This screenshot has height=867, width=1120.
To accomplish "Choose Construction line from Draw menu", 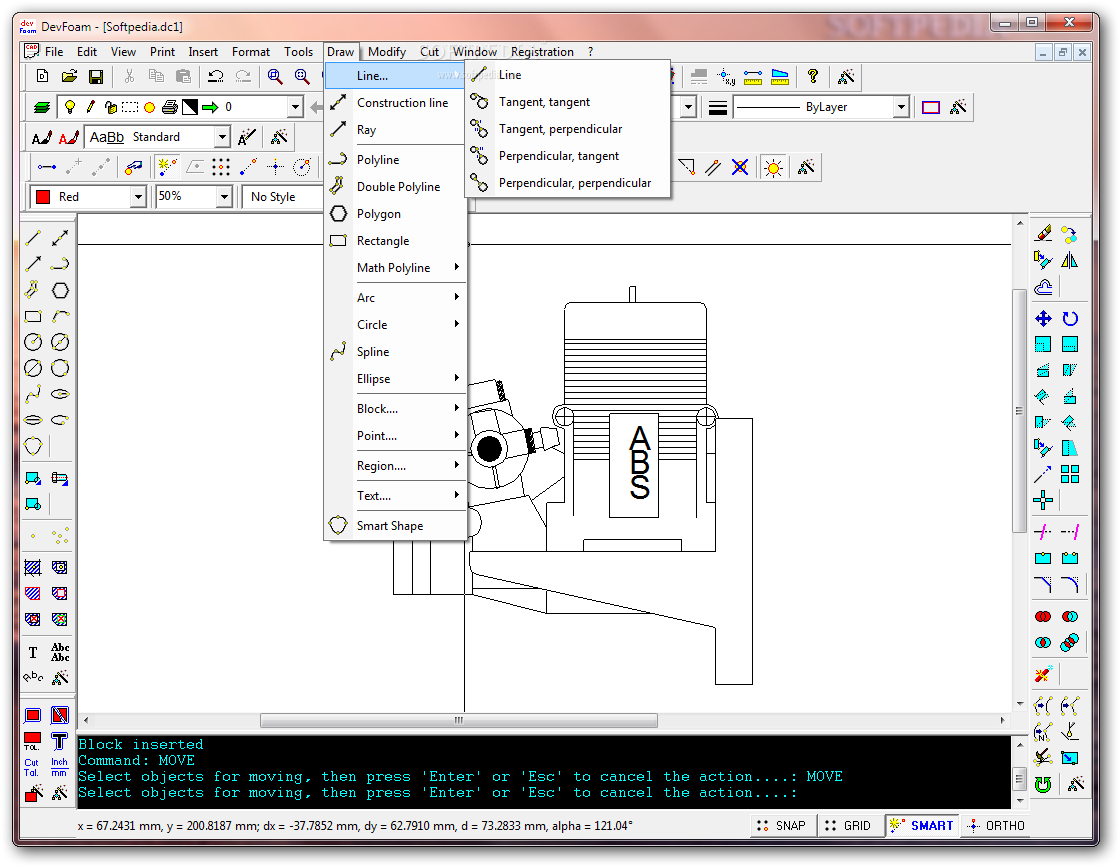I will [x=396, y=103].
